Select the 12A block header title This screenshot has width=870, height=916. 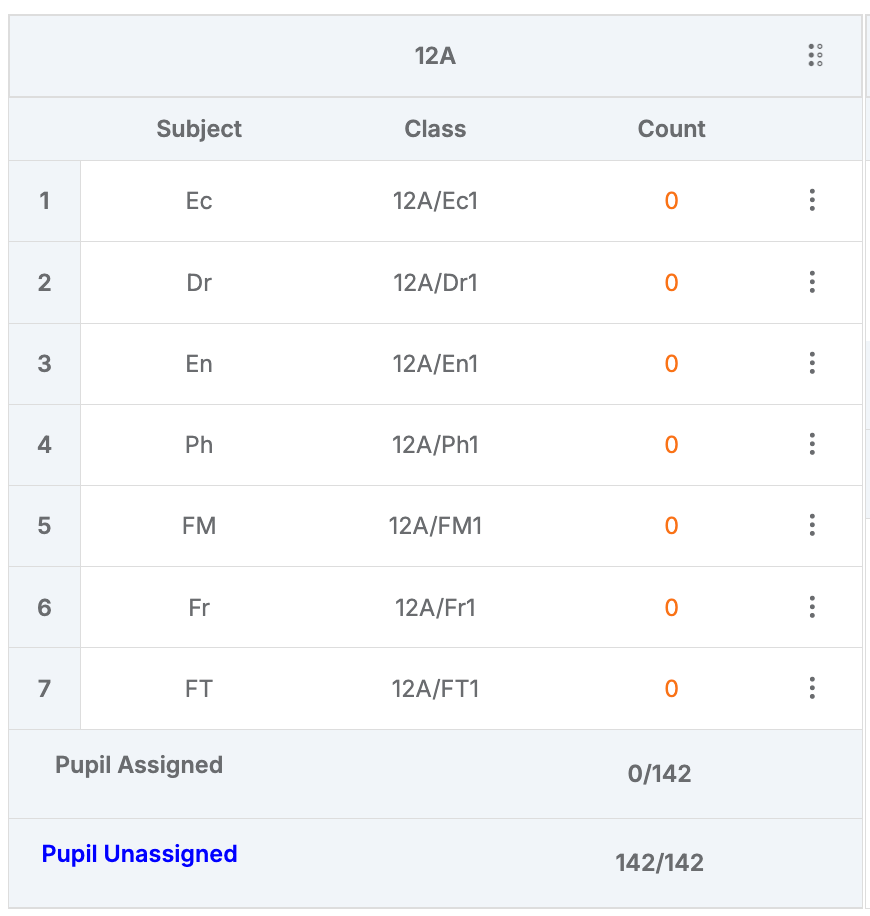[435, 56]
